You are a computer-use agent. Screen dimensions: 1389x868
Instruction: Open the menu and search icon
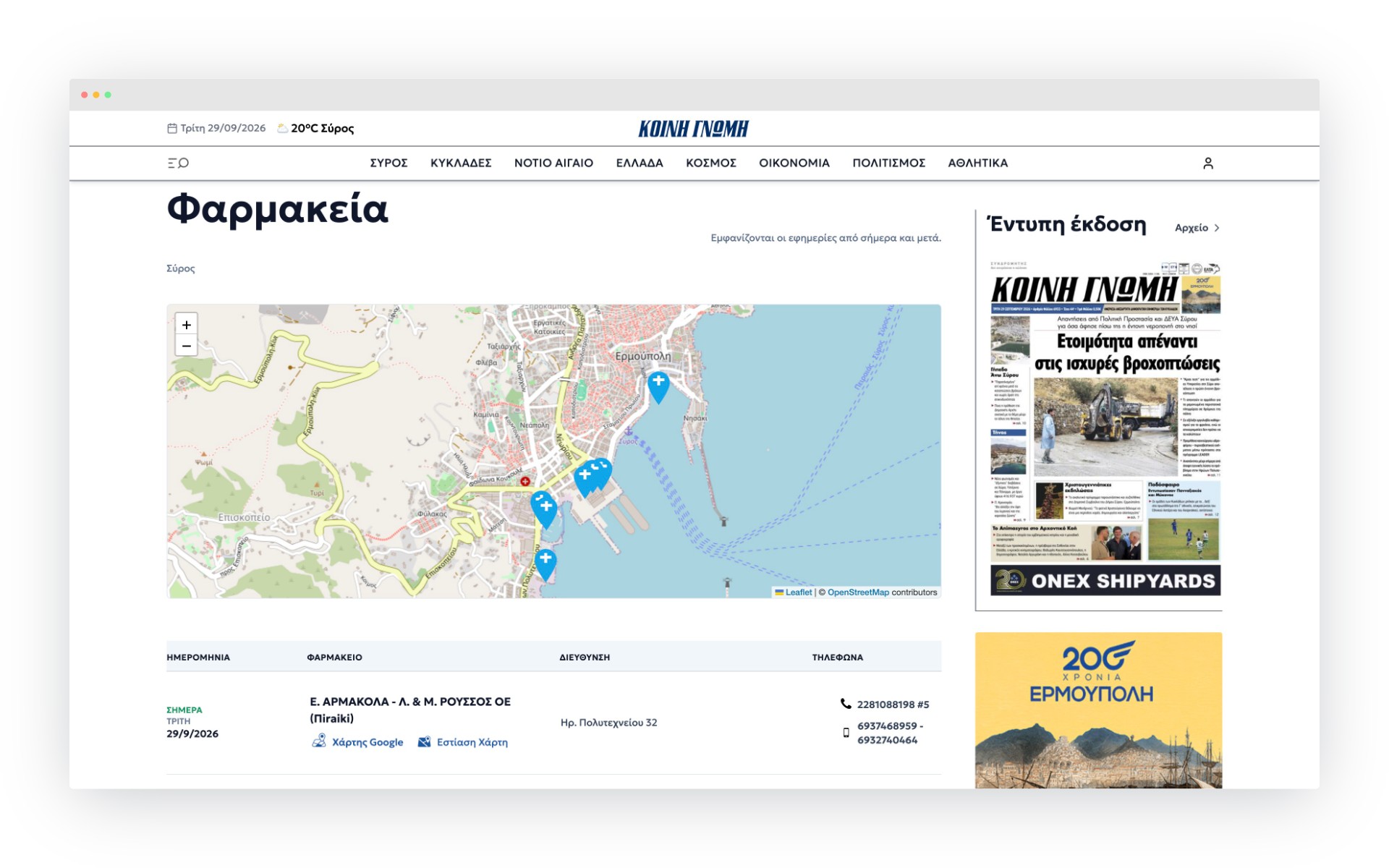(178, 163)
